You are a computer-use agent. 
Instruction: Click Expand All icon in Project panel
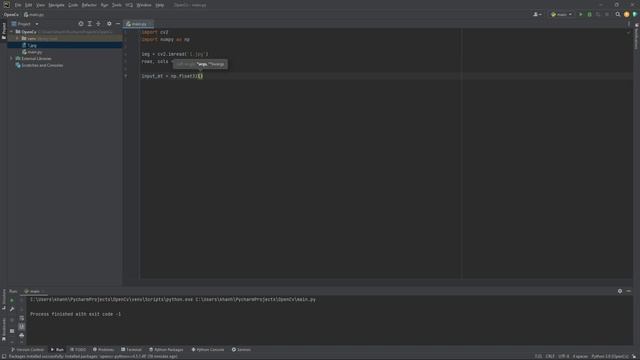coord(90,24)
